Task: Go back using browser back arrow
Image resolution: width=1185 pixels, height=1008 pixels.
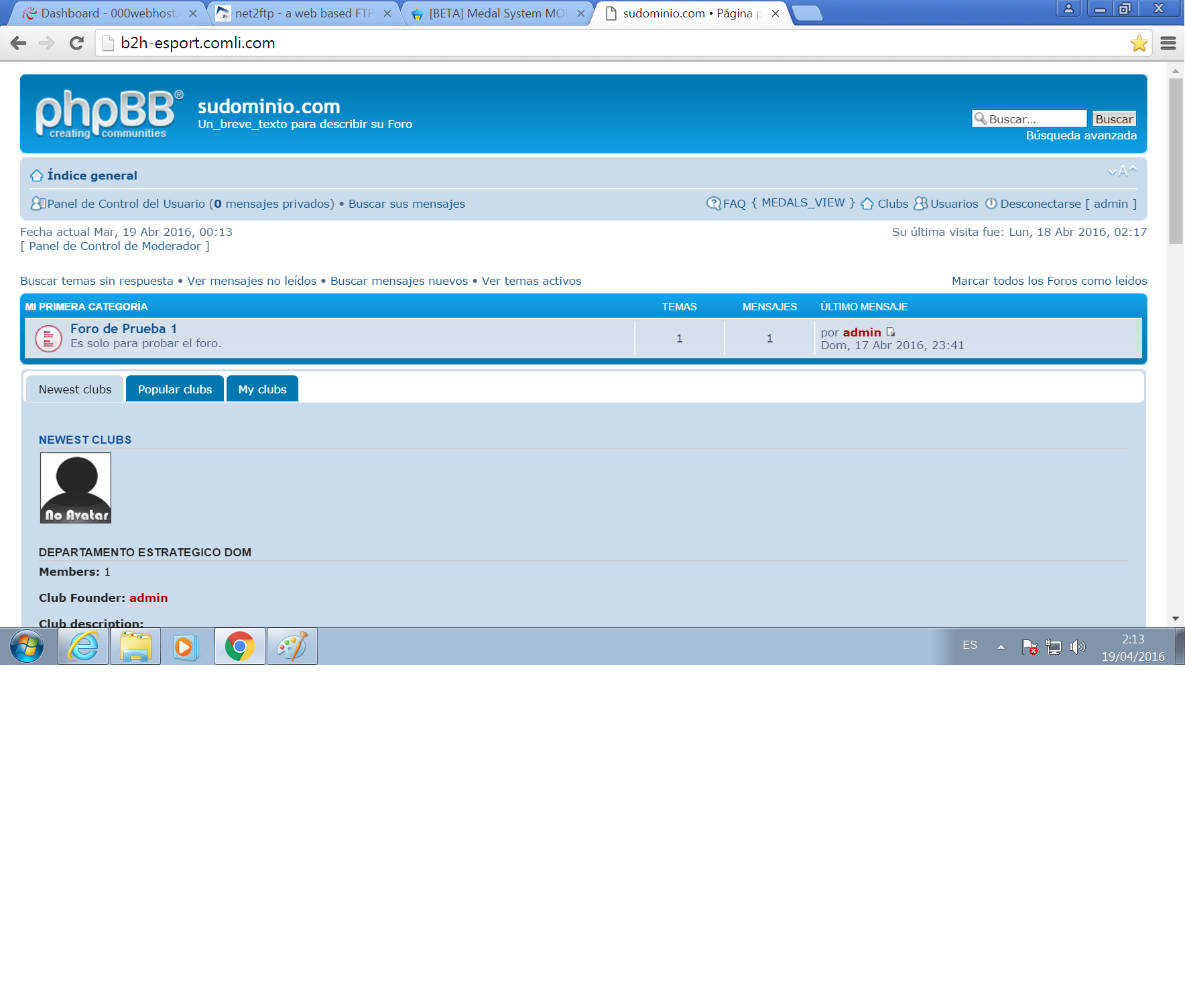Action: tap(19, 44)
